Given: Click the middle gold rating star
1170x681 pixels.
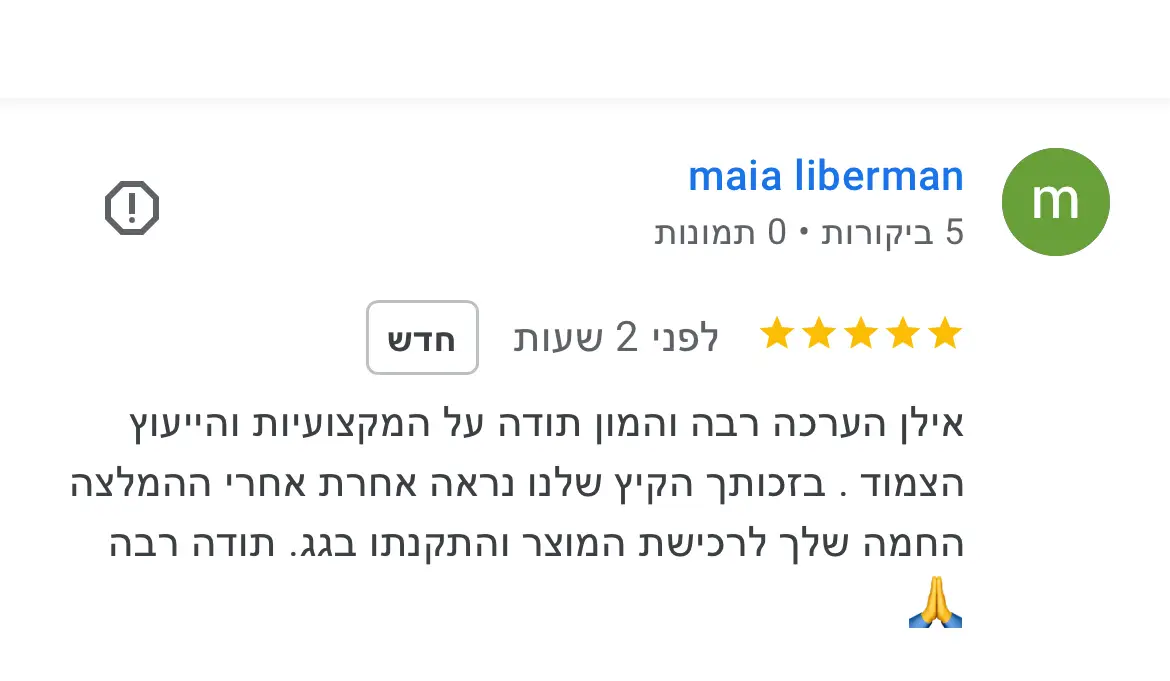Looking at the screenshot, I should point(861,333).
